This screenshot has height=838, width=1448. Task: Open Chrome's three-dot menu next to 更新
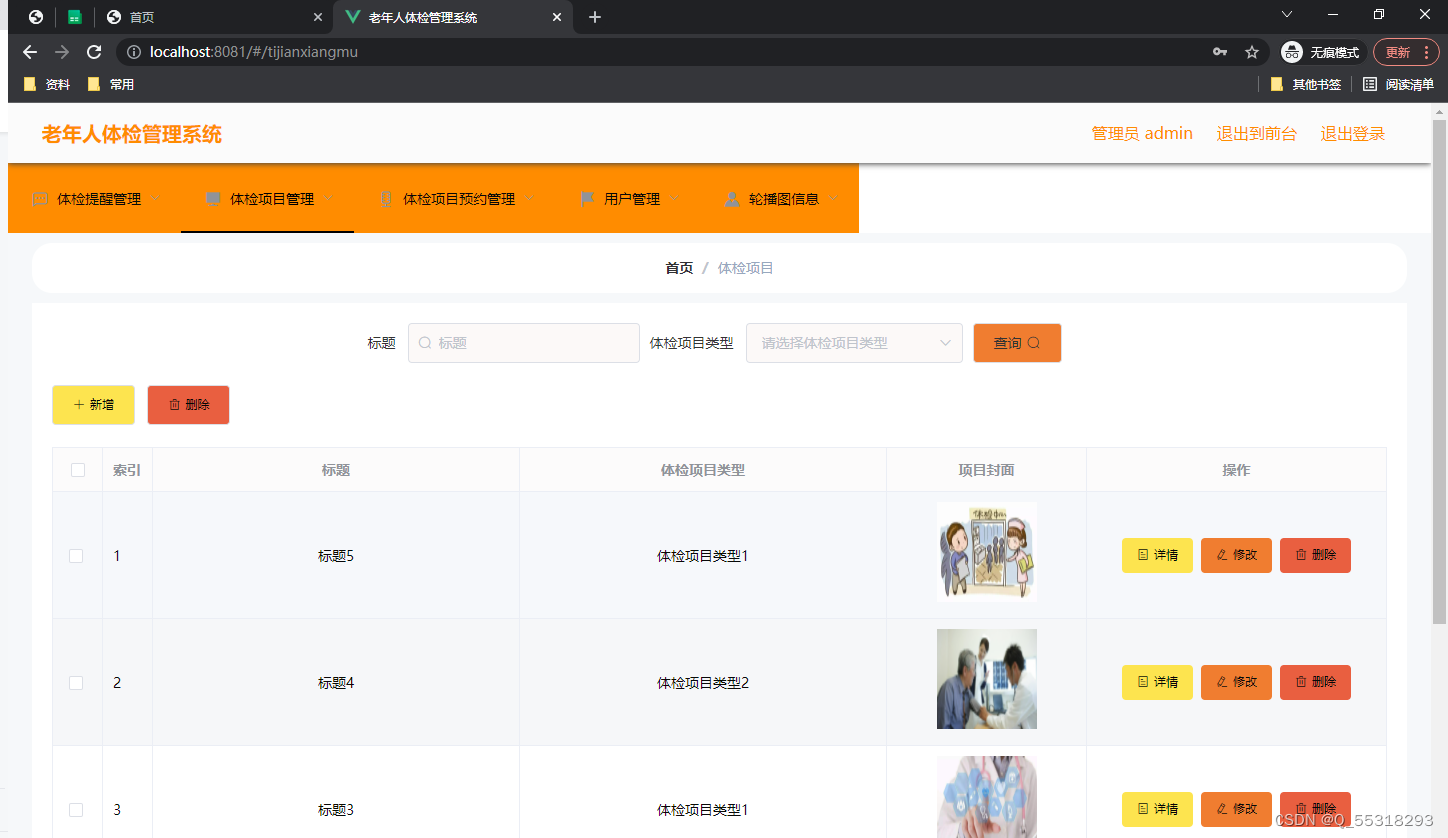[x=1425, y=52]
